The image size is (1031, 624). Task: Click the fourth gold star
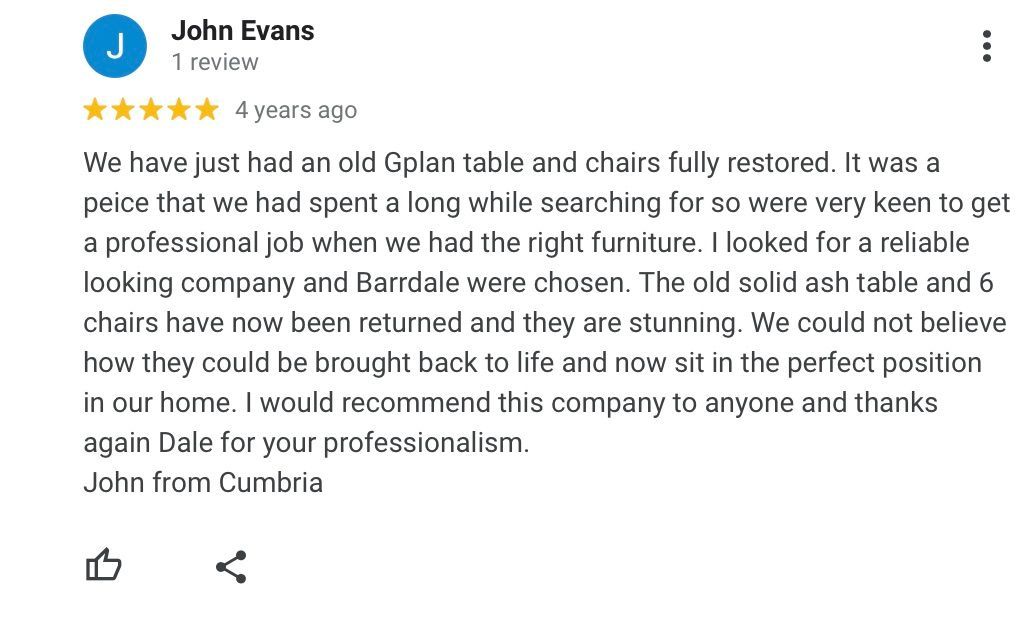[179, 110]
